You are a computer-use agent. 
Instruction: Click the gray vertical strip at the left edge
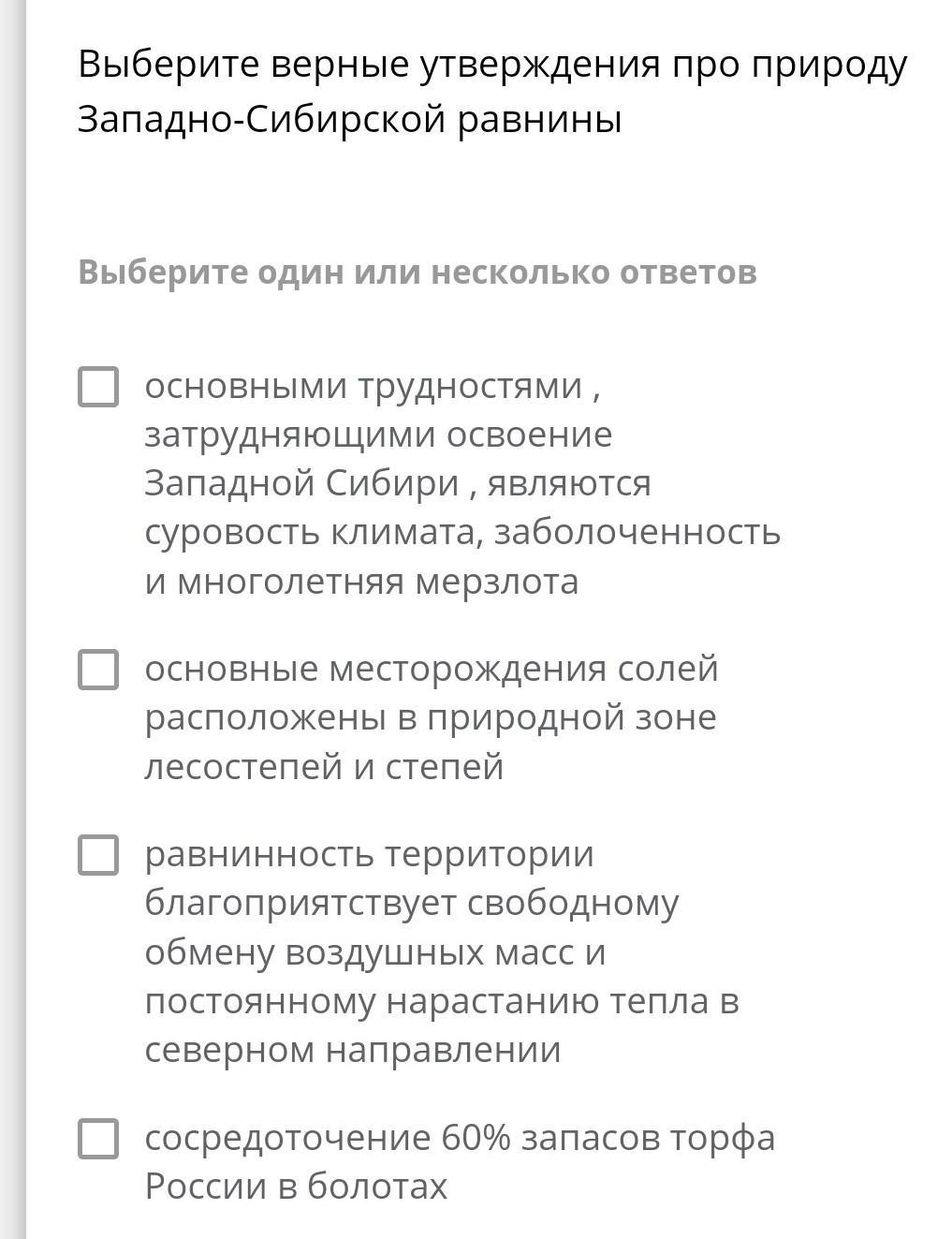13,619
